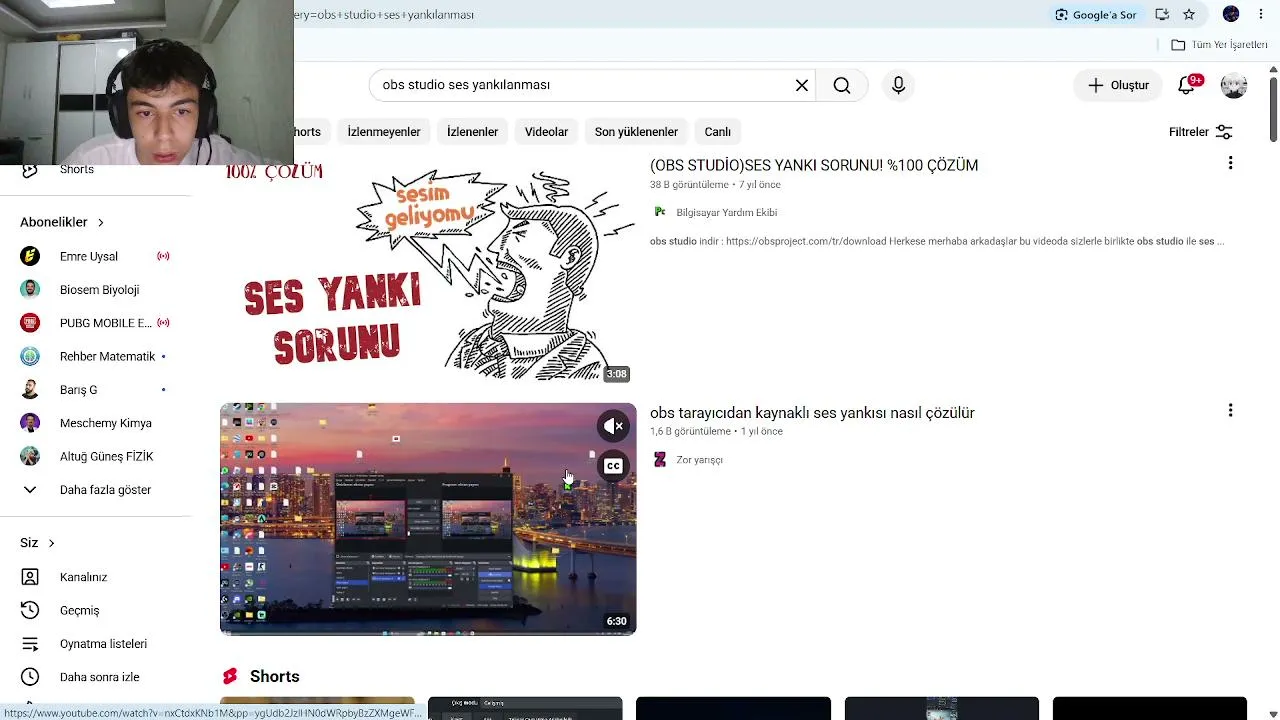Click the Daha sonra izle clock icon
This screenshot has width=1280, height=720.
30,677
